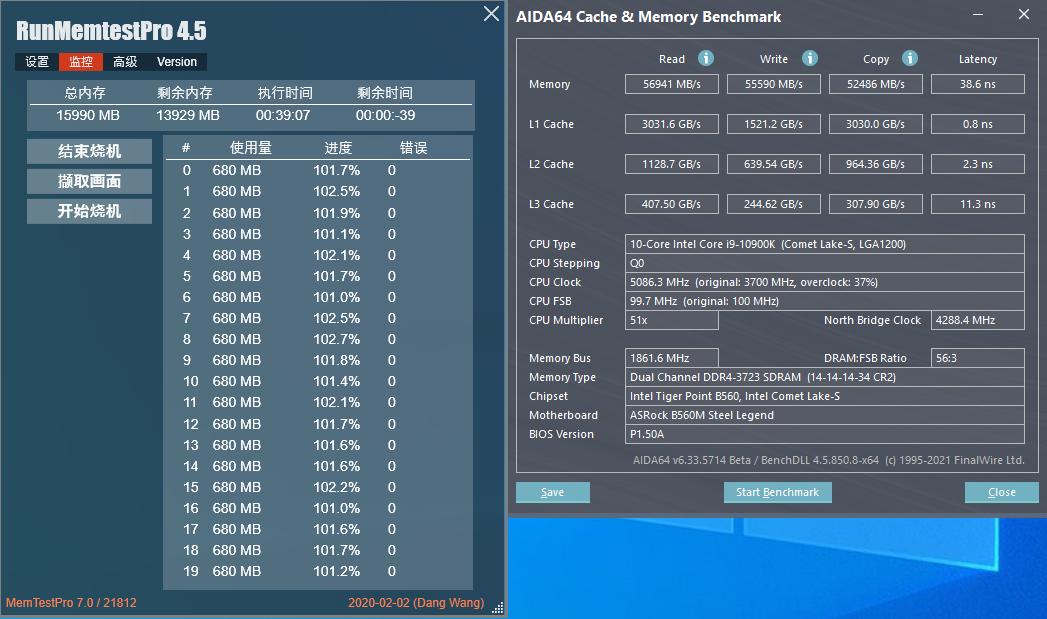Minimize the AIDA64 benchmark window
Viewport: 1047px width, 619px height.
pos(976,15)
